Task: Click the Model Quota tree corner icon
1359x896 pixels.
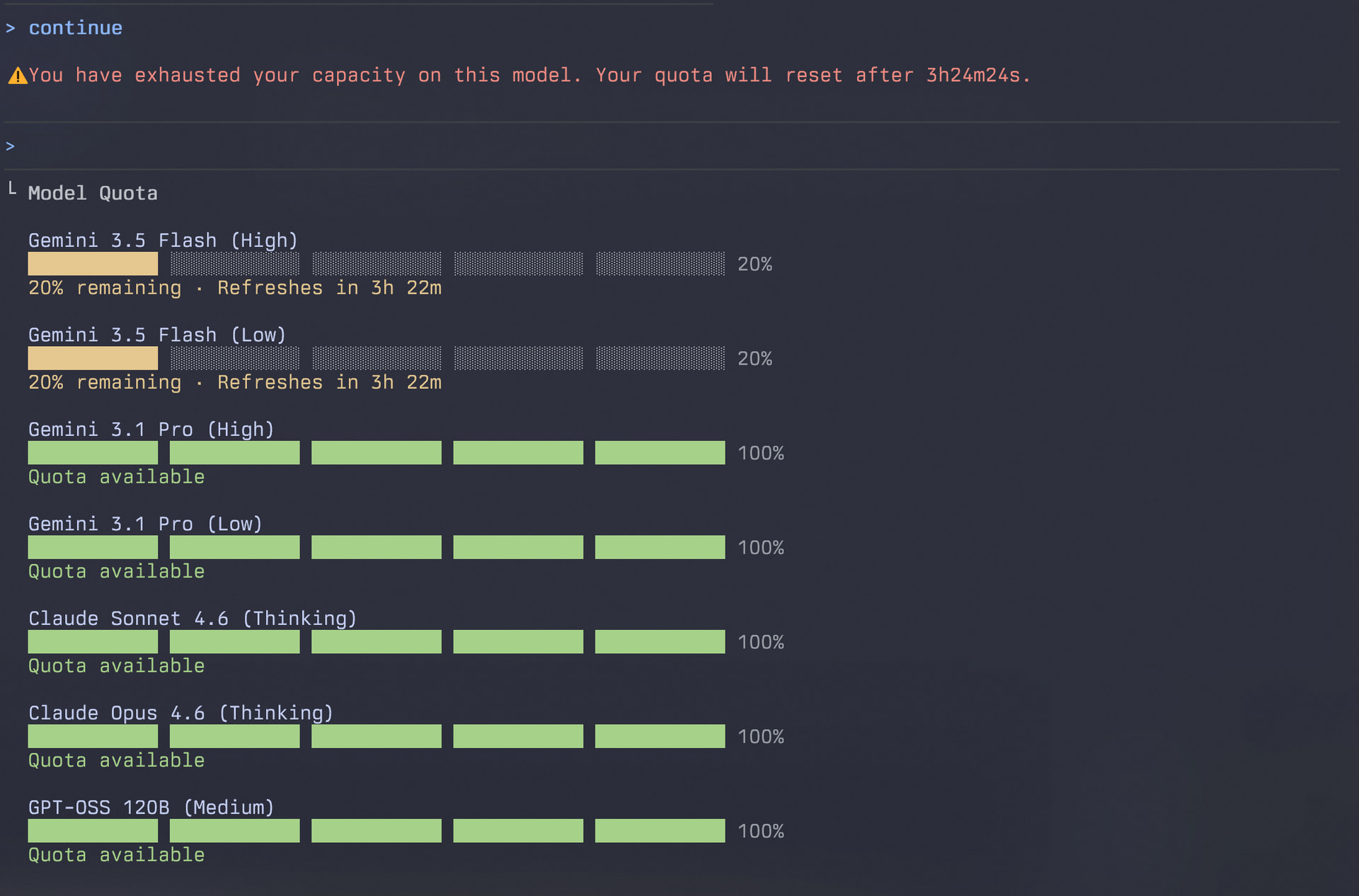Action: (12, 188)
